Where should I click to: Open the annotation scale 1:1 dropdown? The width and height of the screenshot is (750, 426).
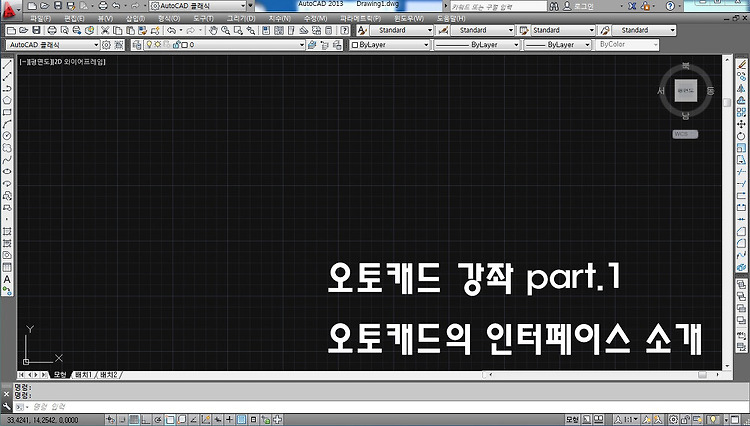(x=627, y=420)
